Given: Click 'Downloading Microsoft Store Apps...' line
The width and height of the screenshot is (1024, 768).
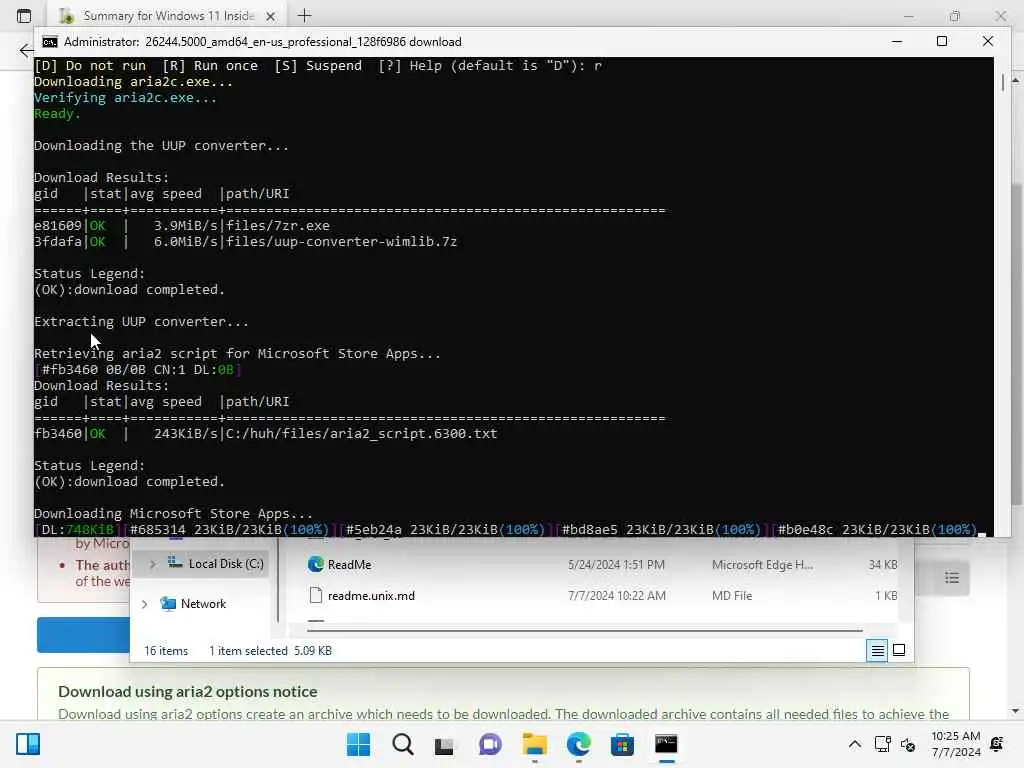Looking at the screenshot, I should [x=173, y=513].
